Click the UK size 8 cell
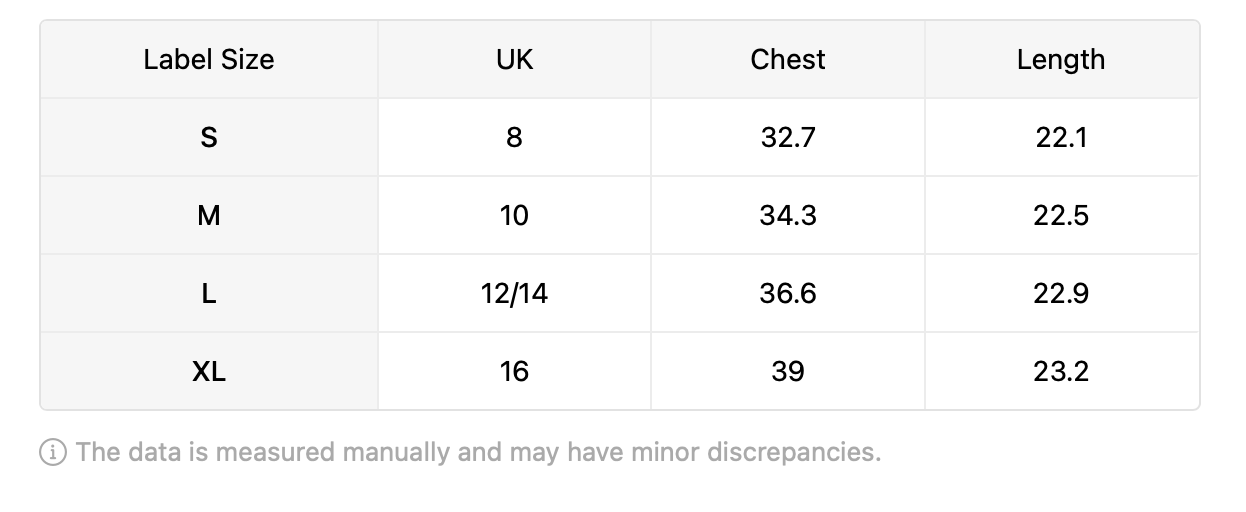This screenshot has width=1246, height=512. (514, 137)
